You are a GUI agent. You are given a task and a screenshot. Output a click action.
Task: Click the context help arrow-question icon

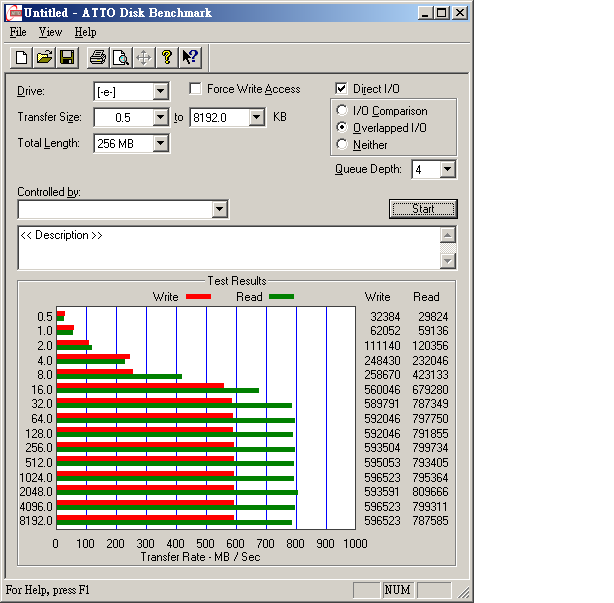(x=190, y=58)
